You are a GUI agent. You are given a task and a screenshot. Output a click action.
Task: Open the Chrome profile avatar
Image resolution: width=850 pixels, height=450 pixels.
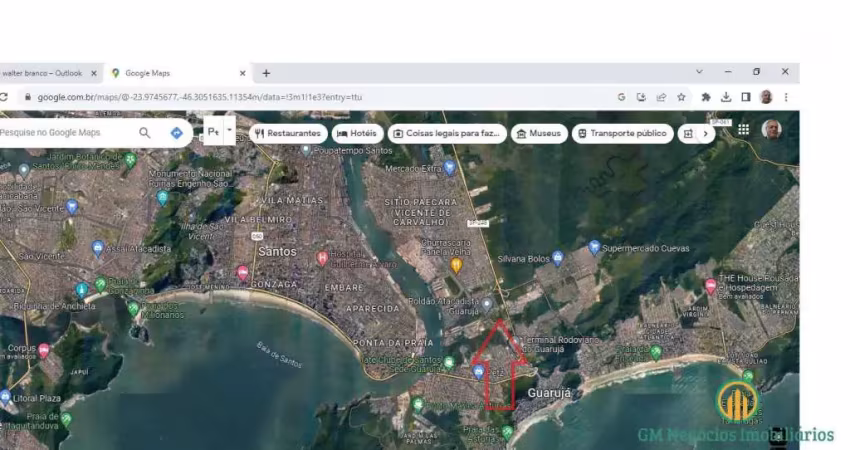pos(766,97)
